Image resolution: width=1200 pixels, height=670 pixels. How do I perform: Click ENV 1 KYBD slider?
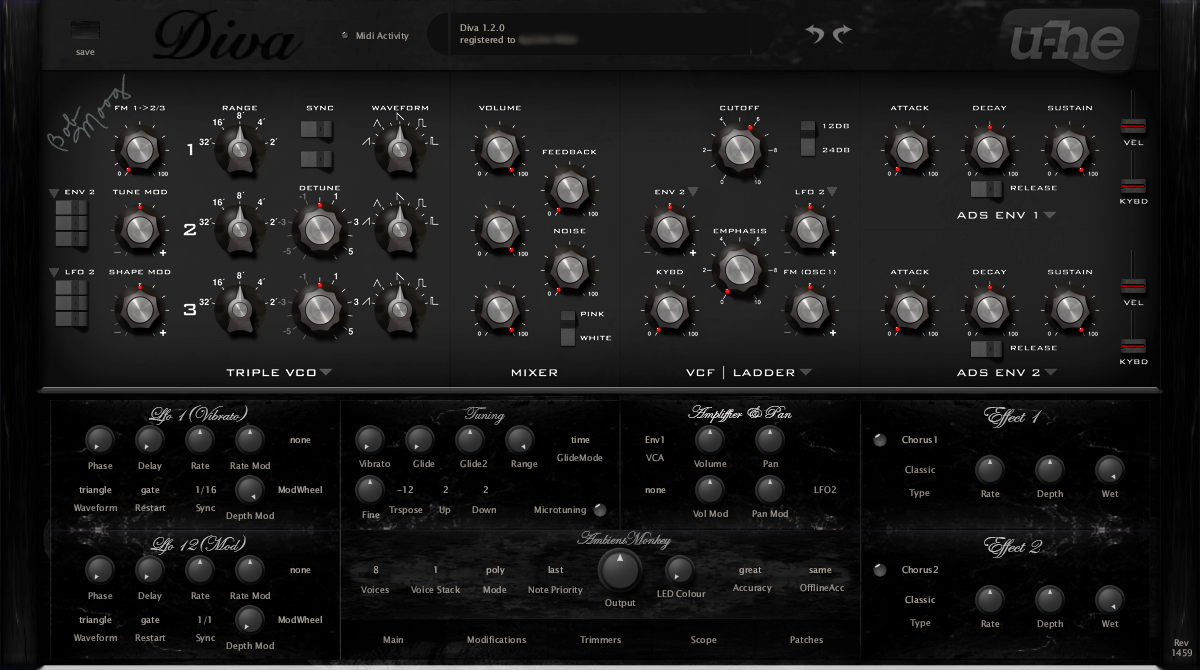pos(1132,185)
